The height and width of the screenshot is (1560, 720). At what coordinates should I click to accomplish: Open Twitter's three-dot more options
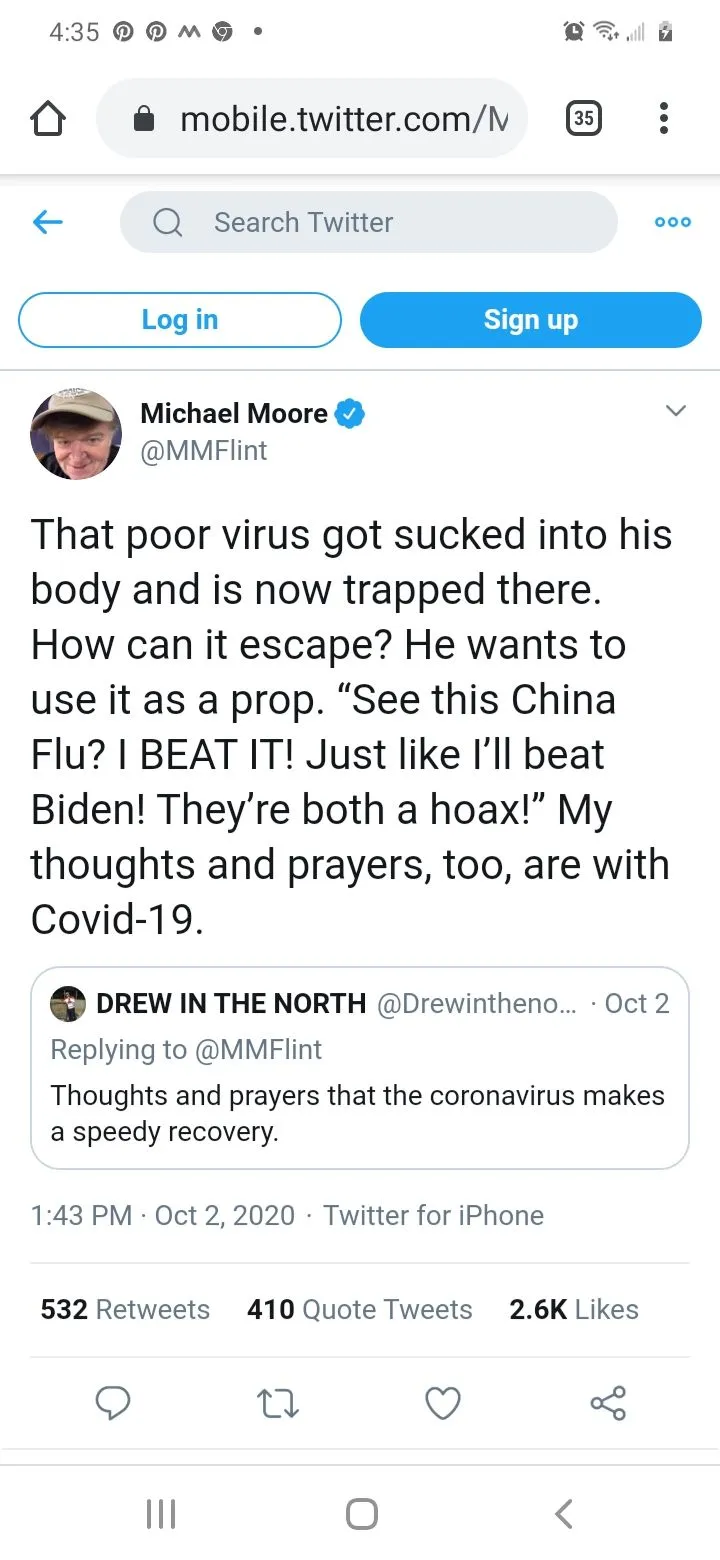[672, 222]
